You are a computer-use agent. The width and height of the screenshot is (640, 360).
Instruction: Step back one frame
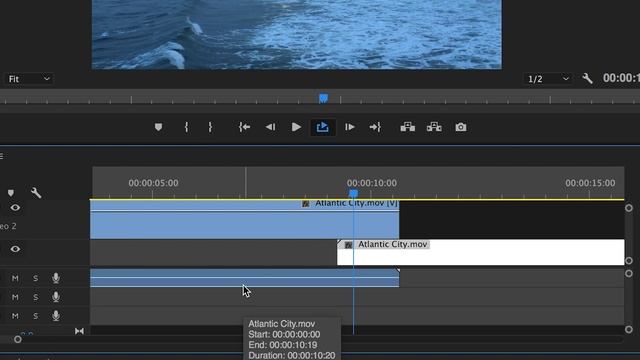[x=270, y=127]
